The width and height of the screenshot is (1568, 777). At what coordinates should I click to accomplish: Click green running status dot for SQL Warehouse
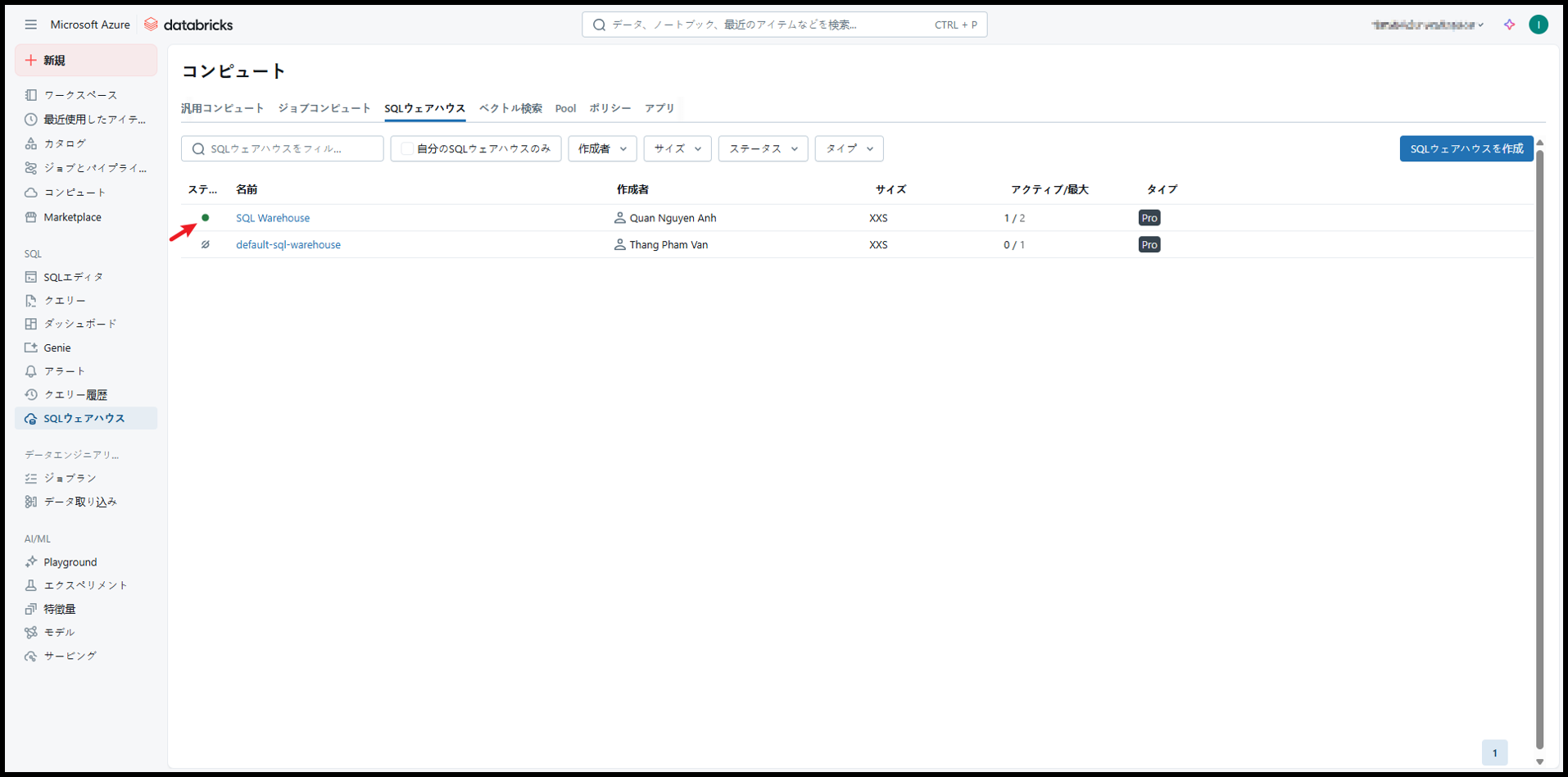[206, 218]
